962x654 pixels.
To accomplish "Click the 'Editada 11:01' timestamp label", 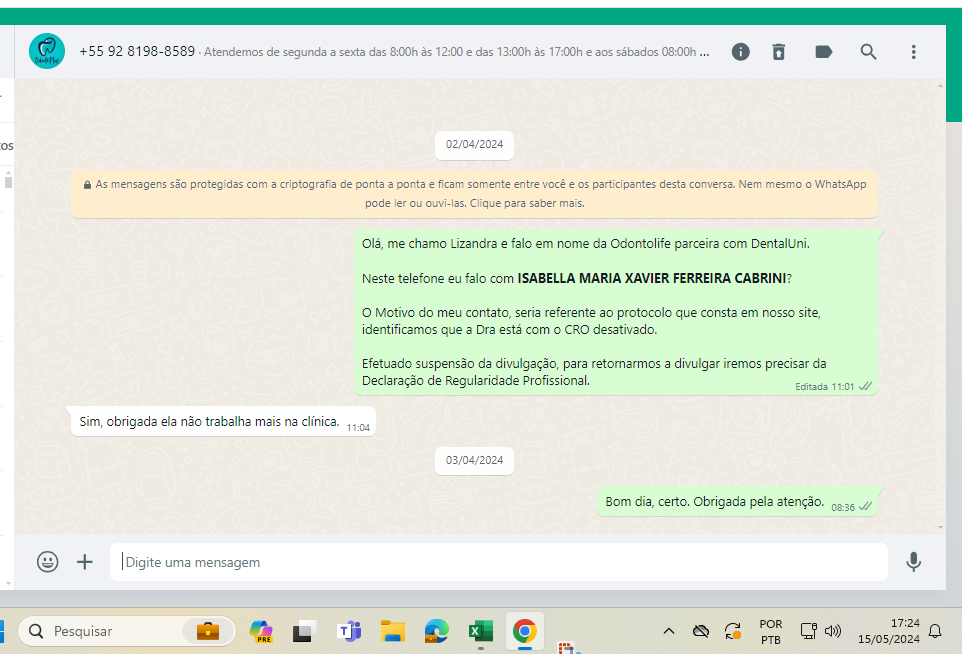I will [x=825, y=387].
